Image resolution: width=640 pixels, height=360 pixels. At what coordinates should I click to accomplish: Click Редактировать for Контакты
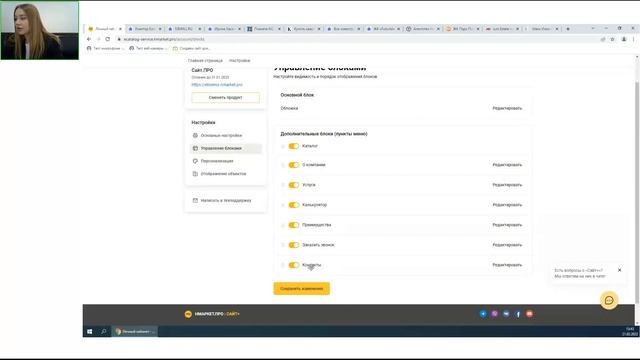click(x=507, y=265)
